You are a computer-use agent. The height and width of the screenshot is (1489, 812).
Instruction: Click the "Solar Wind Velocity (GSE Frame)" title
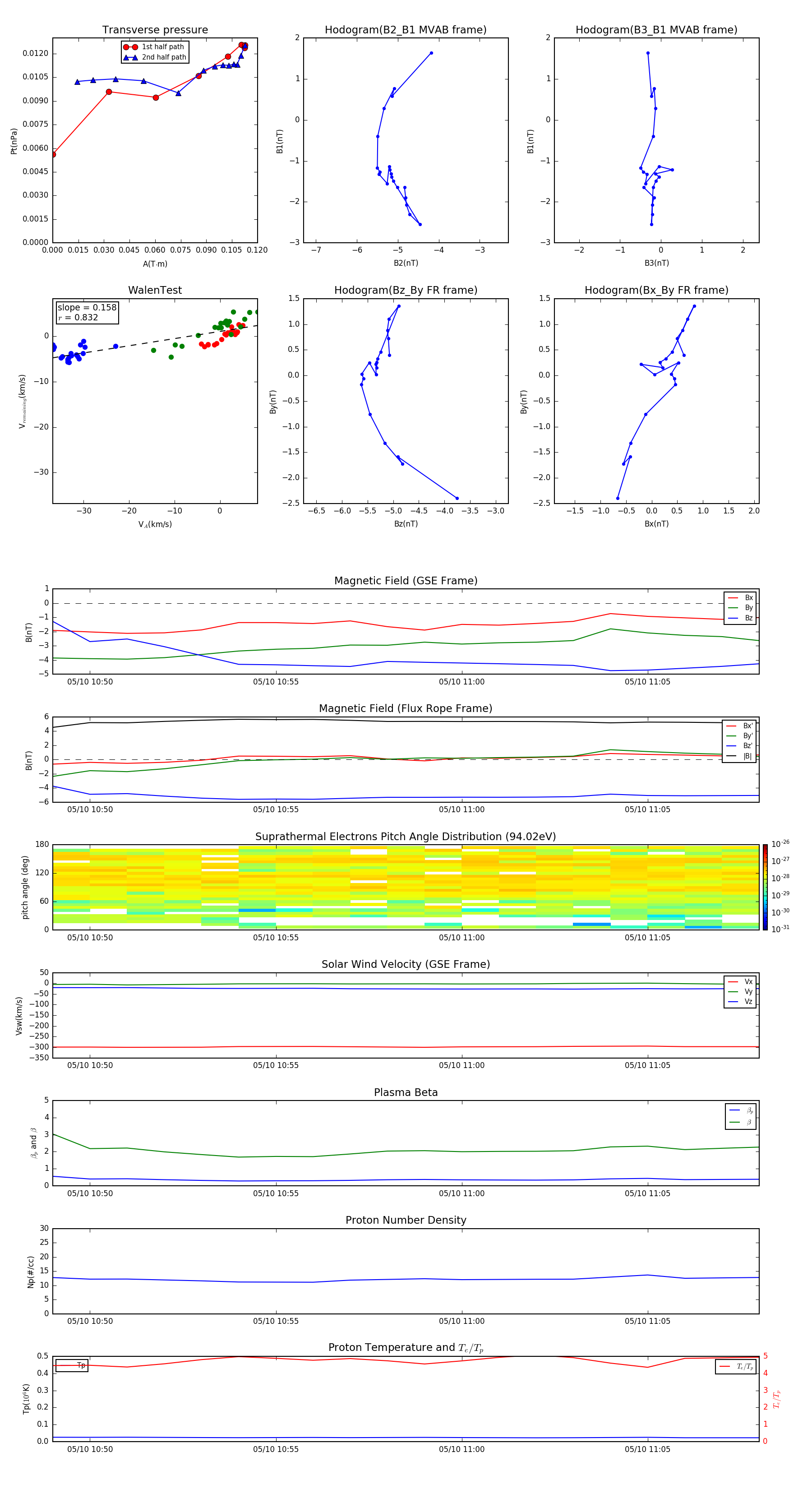406,965
